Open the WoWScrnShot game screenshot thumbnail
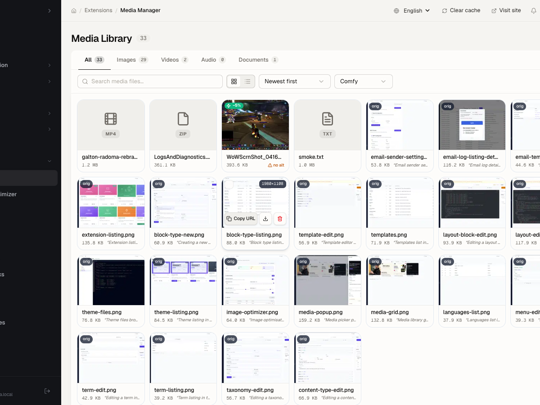The width and height of the screenshot is (540, 405). tap(255, 125)
